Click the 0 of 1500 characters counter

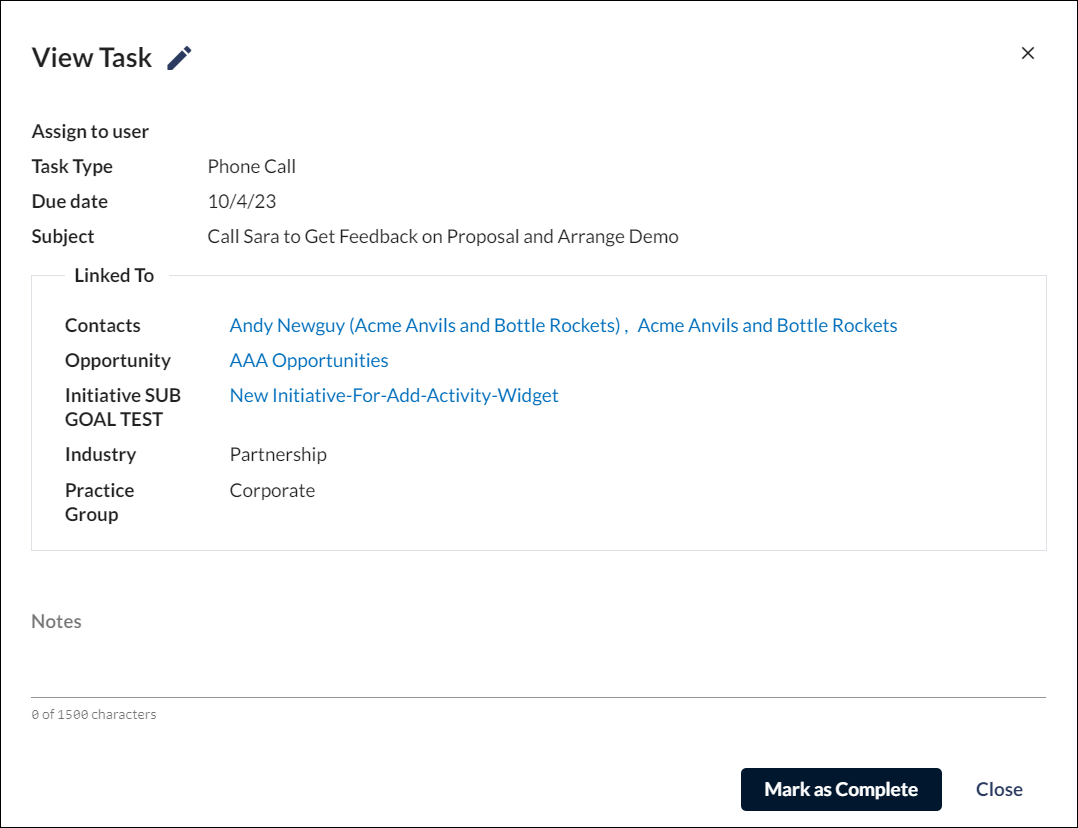[94, 715]
